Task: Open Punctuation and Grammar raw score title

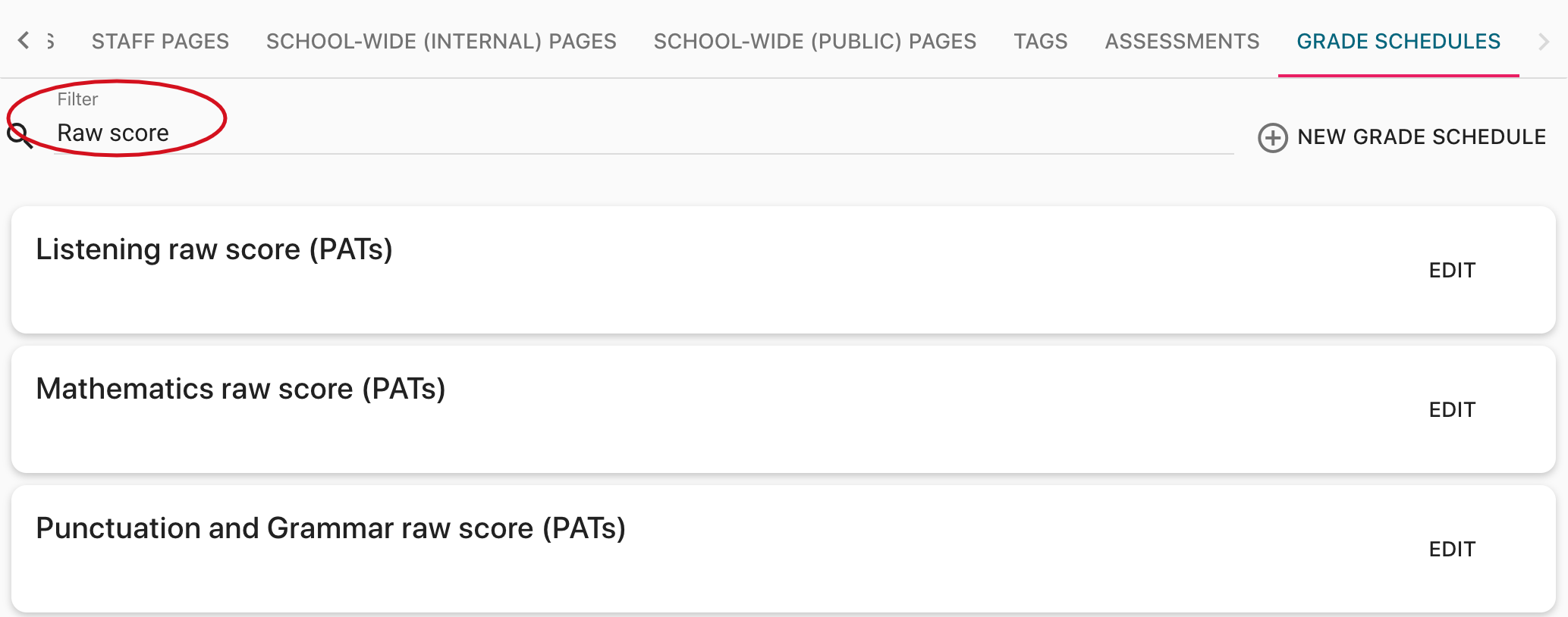Action: [331, 528]
